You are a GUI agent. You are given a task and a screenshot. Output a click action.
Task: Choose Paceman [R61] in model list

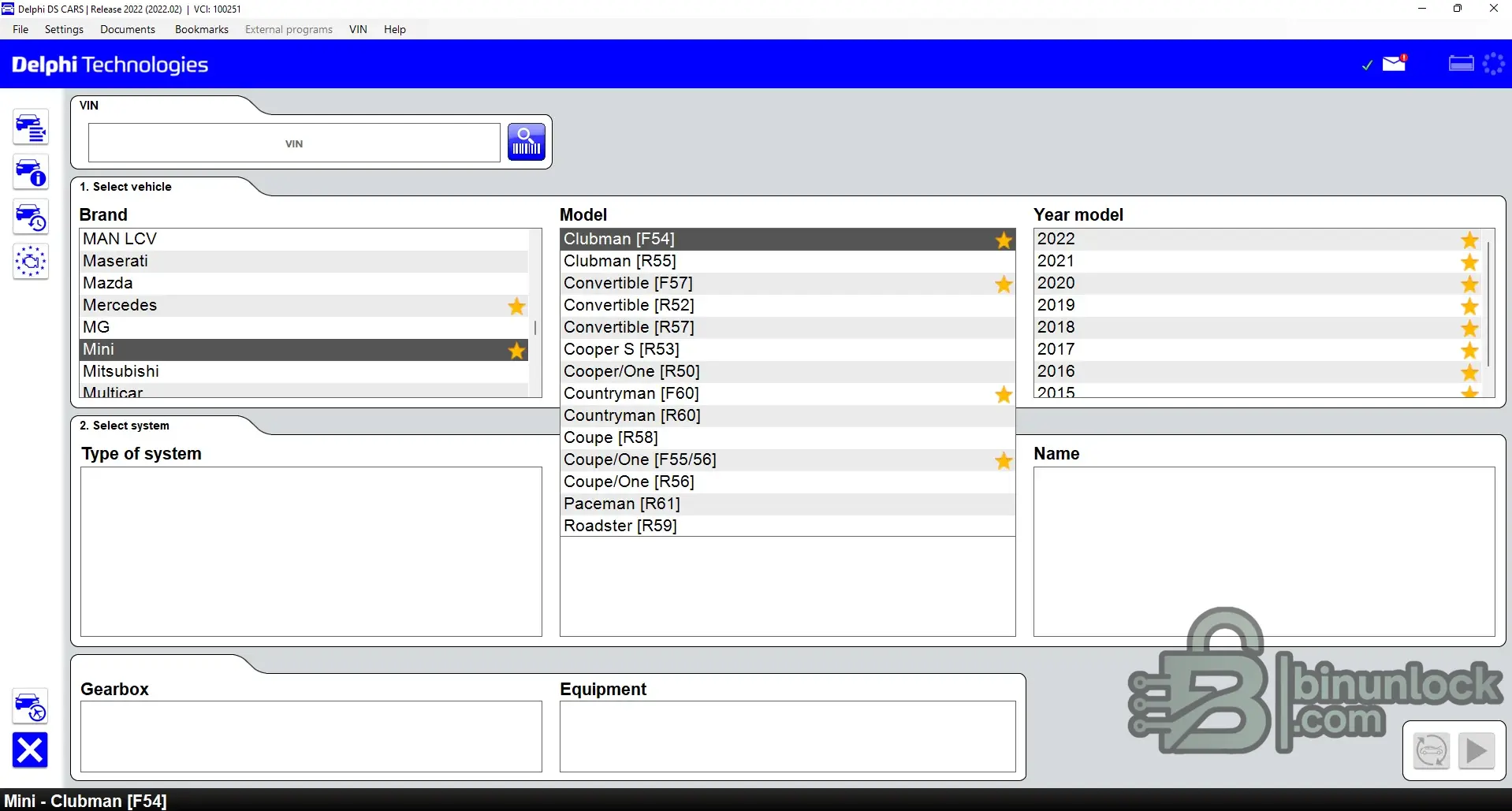(621, 504)
